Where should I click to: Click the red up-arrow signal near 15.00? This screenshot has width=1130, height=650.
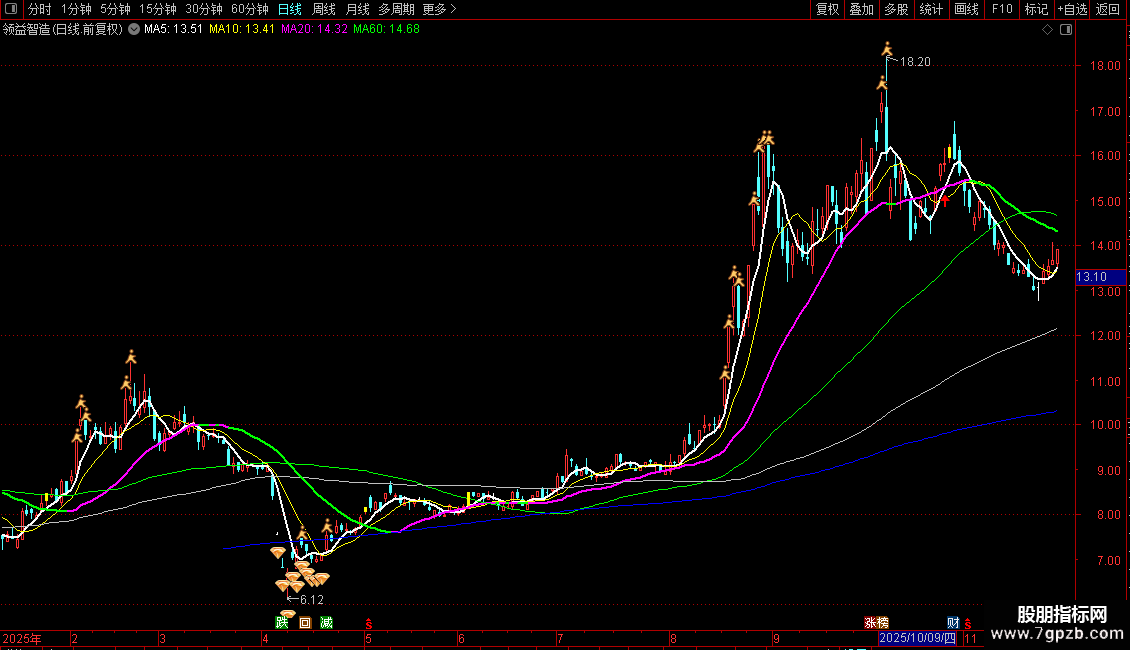(946, 201)
